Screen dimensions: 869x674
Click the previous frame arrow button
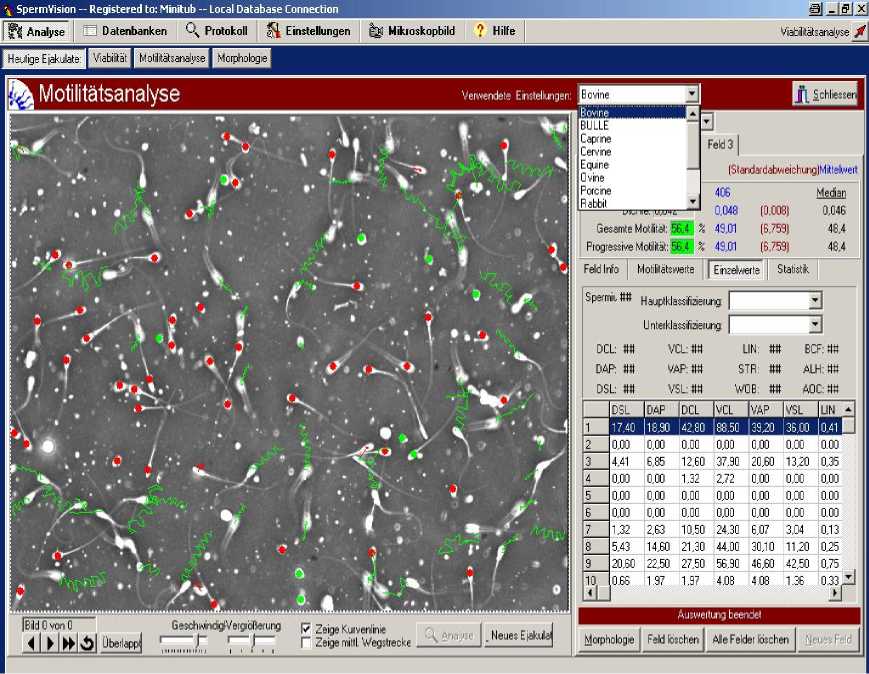30,643
